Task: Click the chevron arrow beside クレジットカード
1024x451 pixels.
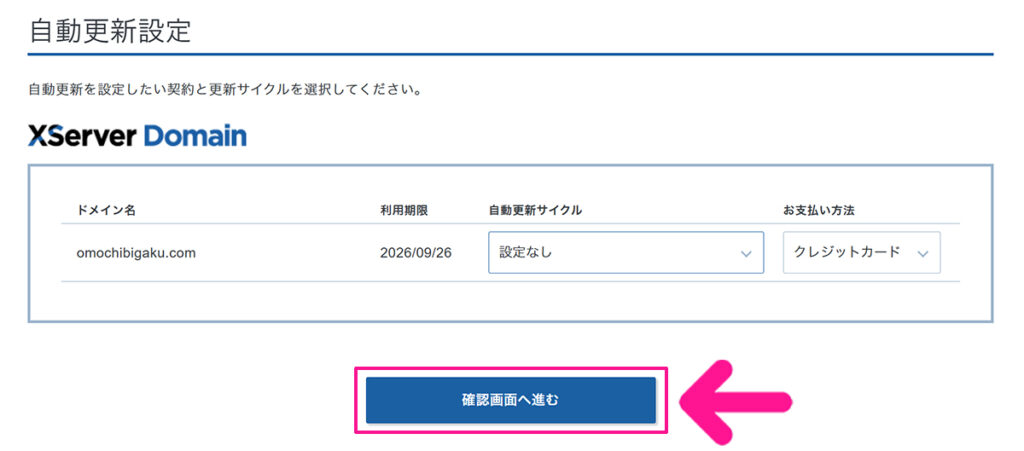Action: point(922,254)
